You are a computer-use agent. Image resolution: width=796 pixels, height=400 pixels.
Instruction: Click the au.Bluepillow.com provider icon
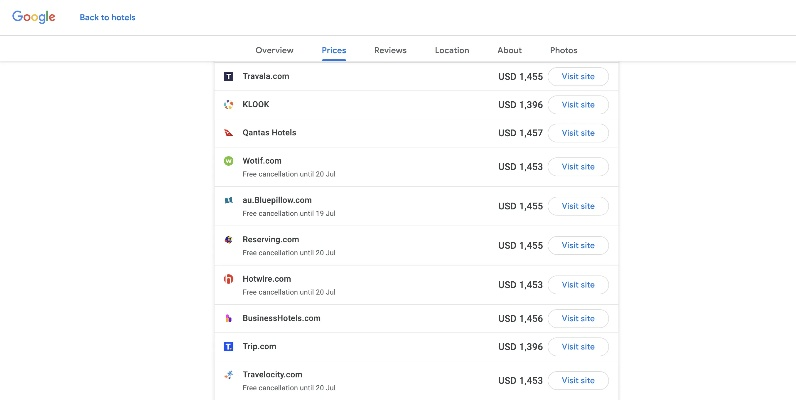pos(228,200)
